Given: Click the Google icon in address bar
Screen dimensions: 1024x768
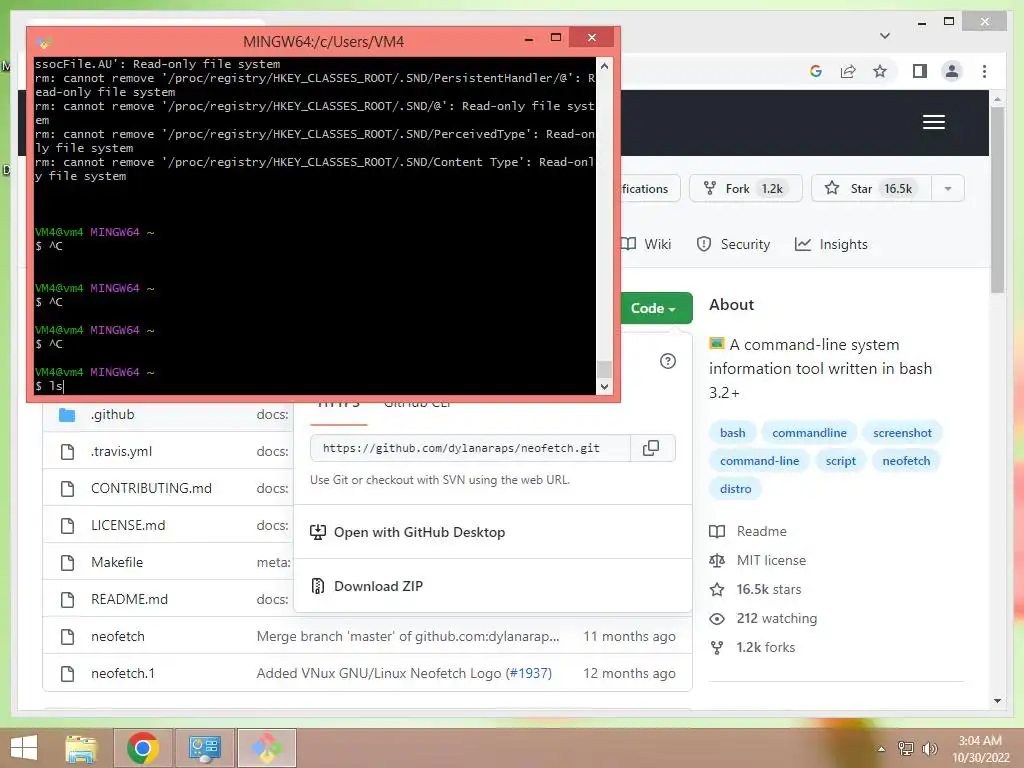Looking at the screenshot, I should [816, 71].
